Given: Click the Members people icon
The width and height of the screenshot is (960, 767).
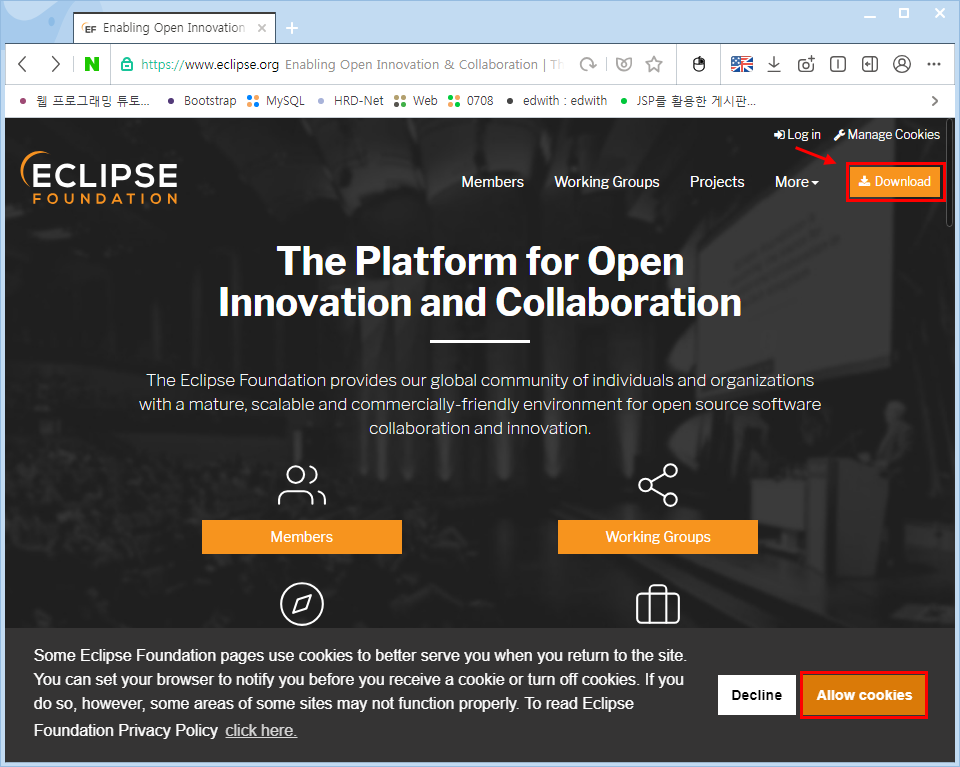Looking at the screenshot, I should click(302, 485).
